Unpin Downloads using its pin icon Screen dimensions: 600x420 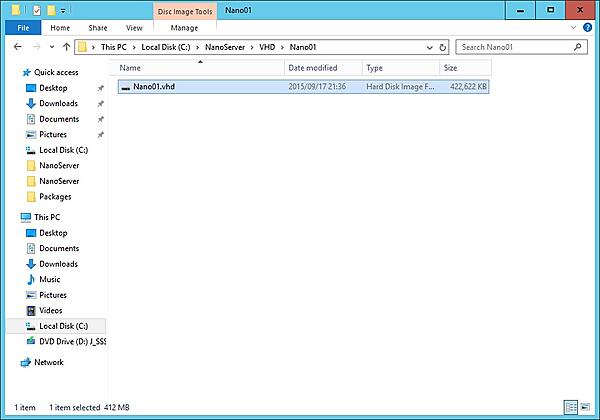101,104
